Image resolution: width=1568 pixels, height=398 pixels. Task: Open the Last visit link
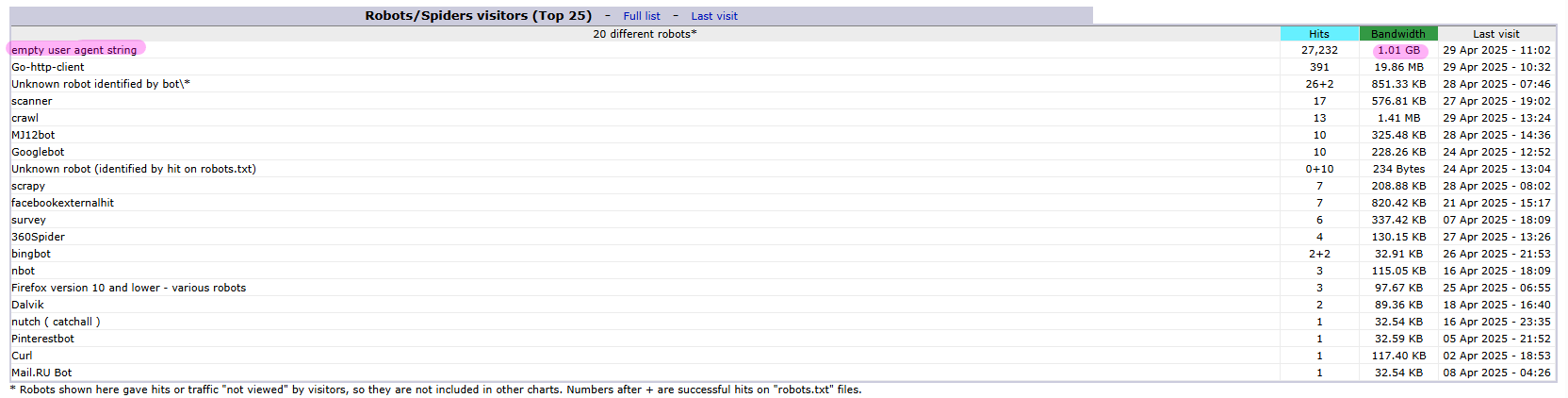(x=714, y=16)
